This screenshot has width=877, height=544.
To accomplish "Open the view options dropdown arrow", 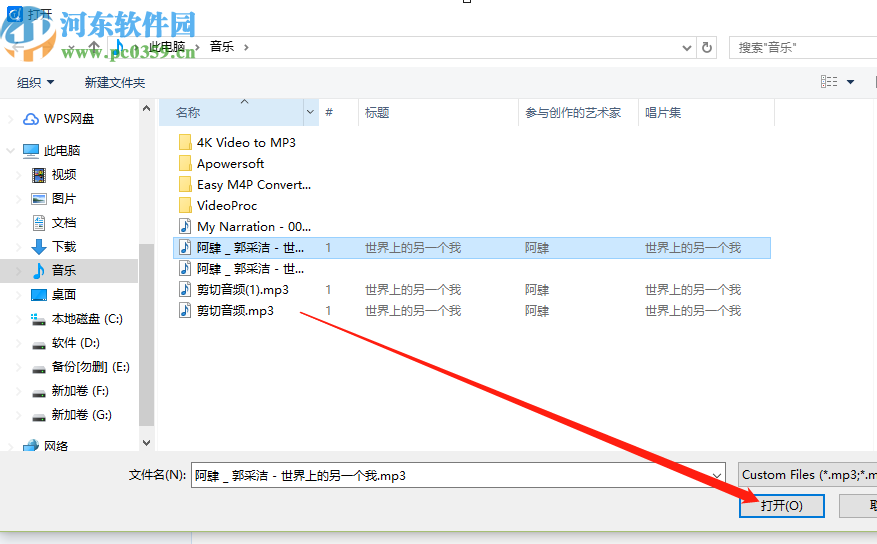I will (850, 82).
